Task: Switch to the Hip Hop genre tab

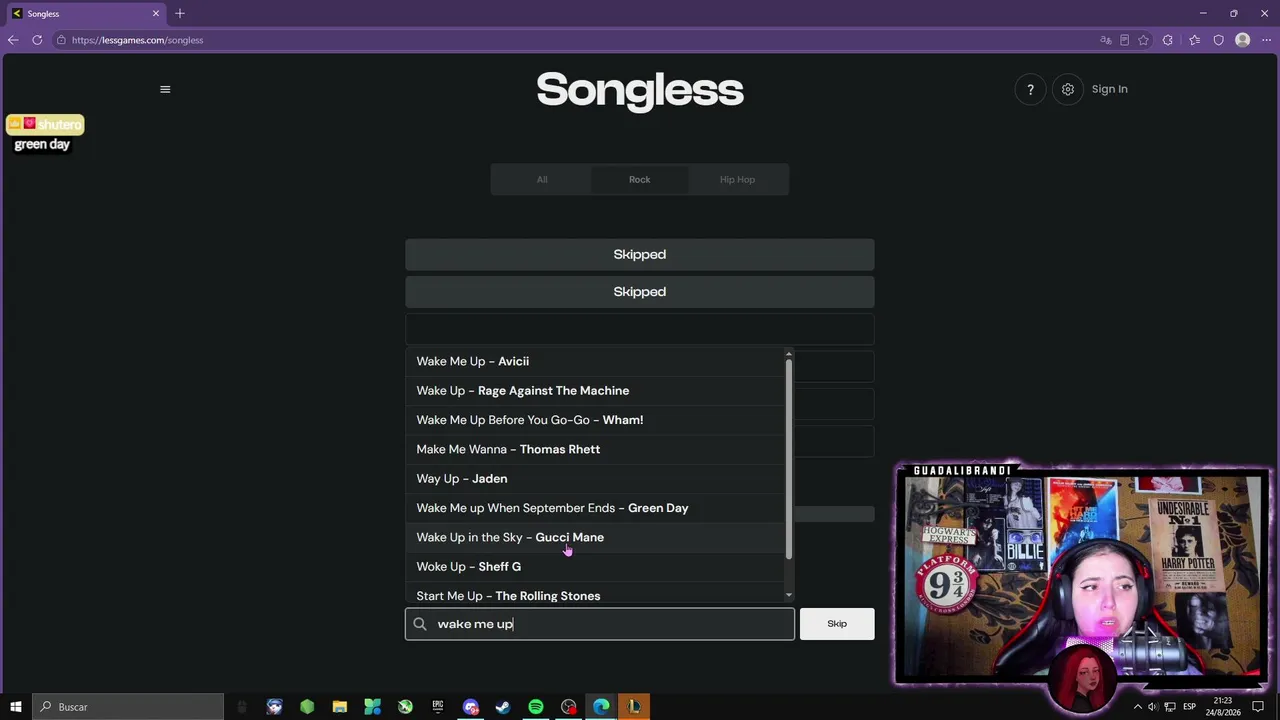Action: click(737, 180)
